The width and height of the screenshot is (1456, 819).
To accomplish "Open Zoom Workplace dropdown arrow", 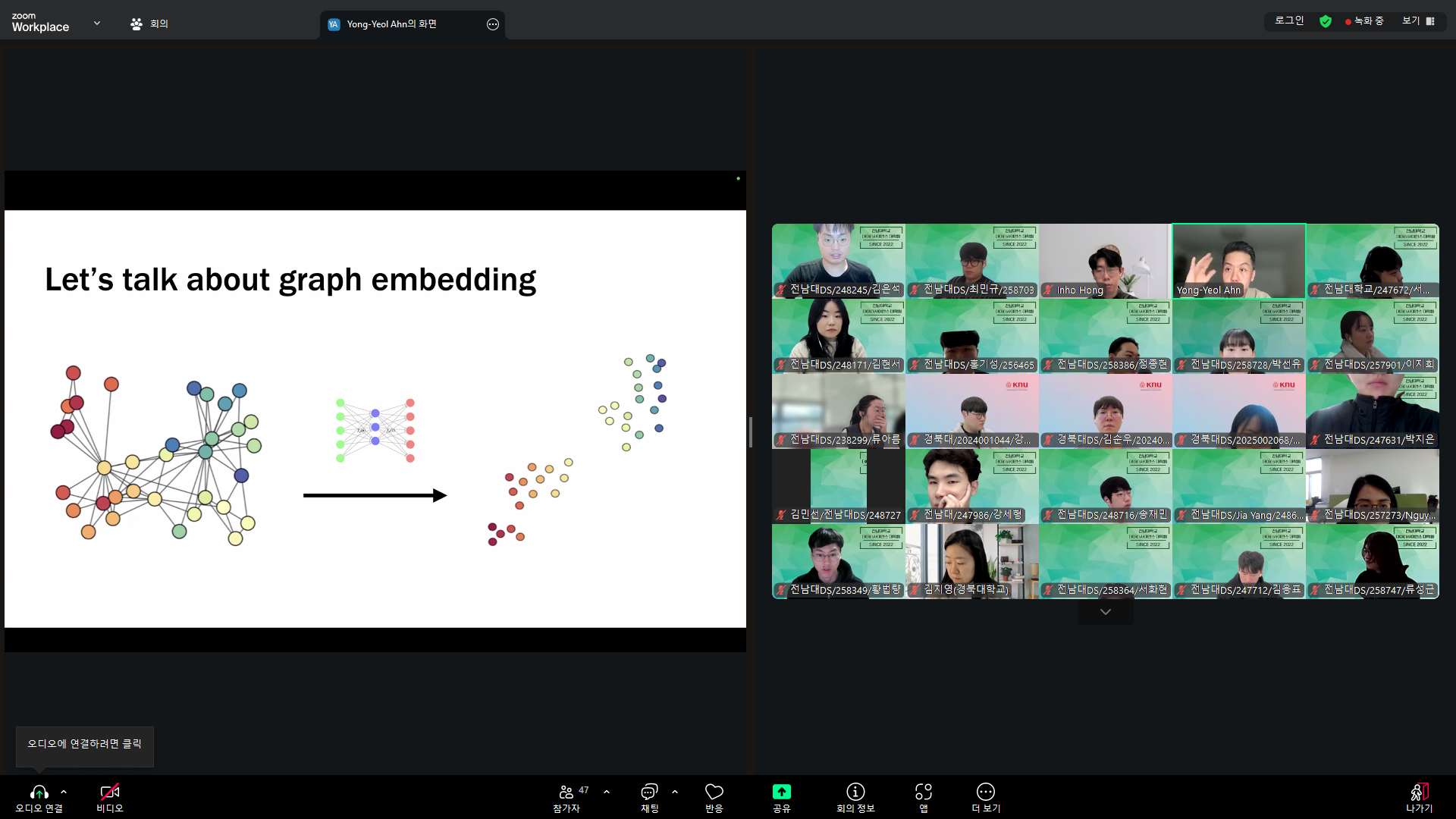I will pyautogui.click(x=97, y=24).
